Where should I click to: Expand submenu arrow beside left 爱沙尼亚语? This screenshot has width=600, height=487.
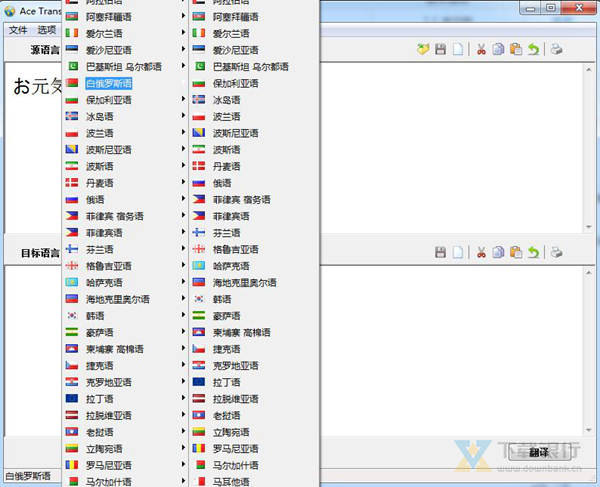tap(183, 49)
